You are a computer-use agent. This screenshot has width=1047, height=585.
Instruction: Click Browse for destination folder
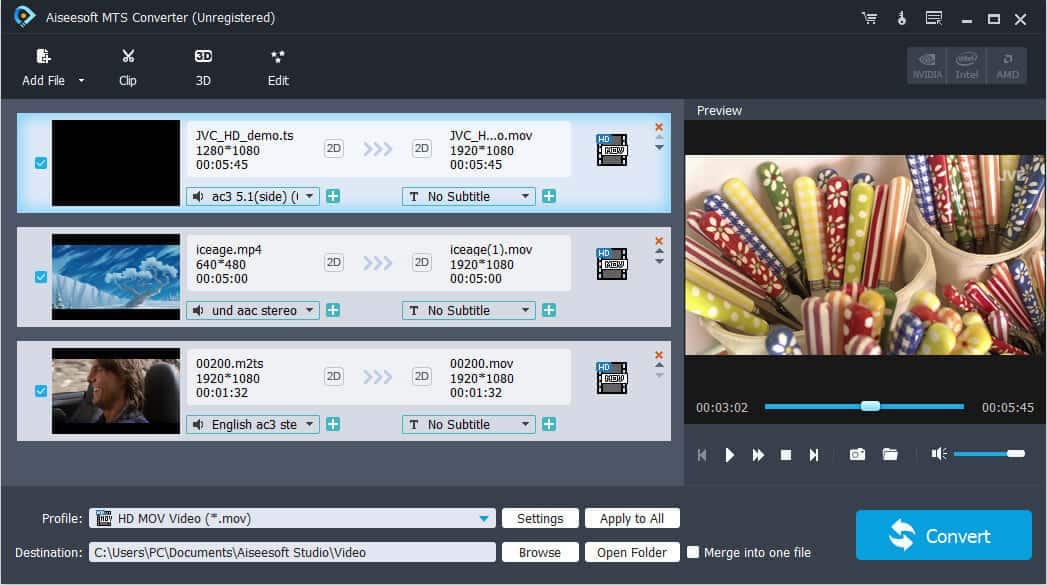[x=540, y=552]
